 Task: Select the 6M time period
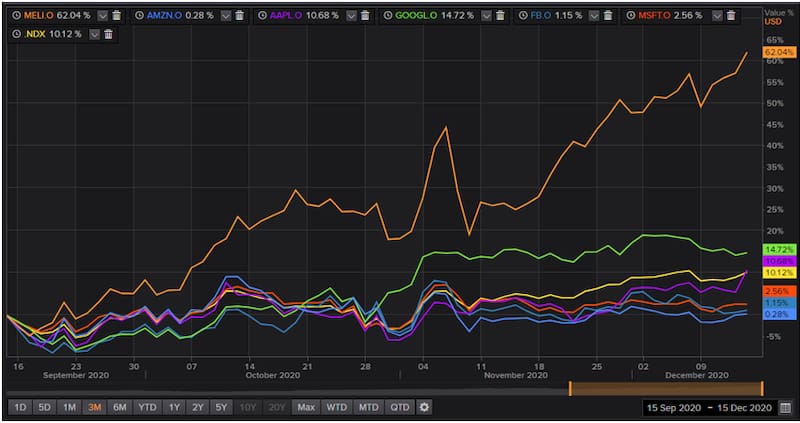tap(119, 407)
